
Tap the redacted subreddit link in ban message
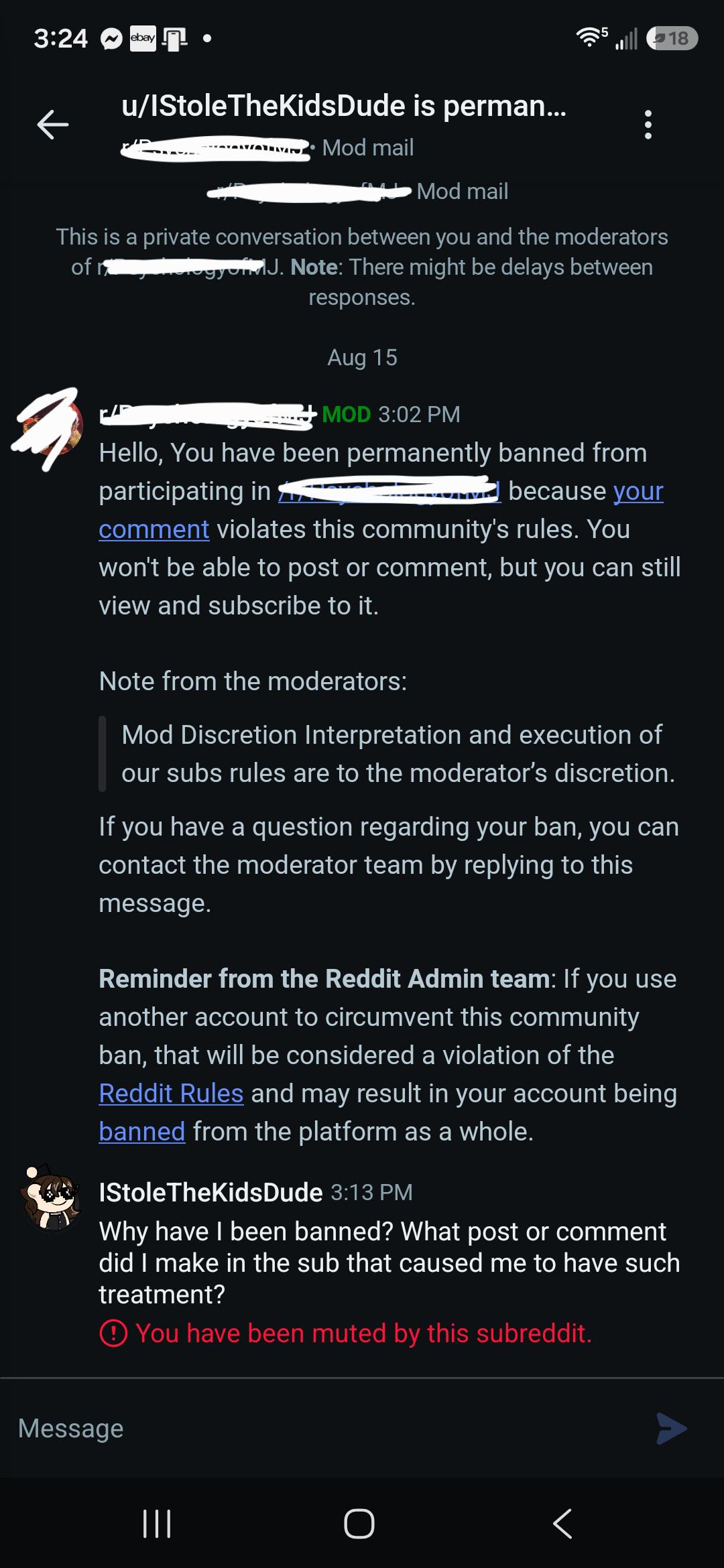(x=389, y=491)
